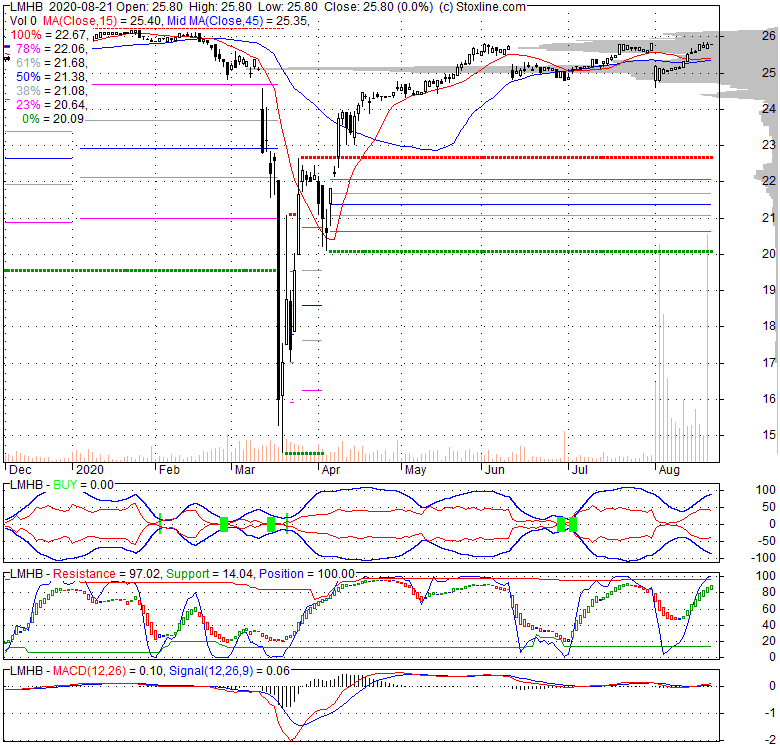This screenshot has width=780, height=745.
Task: Click the LMHB - BUY = 0.00 panel title
Action: coord(62,485)
